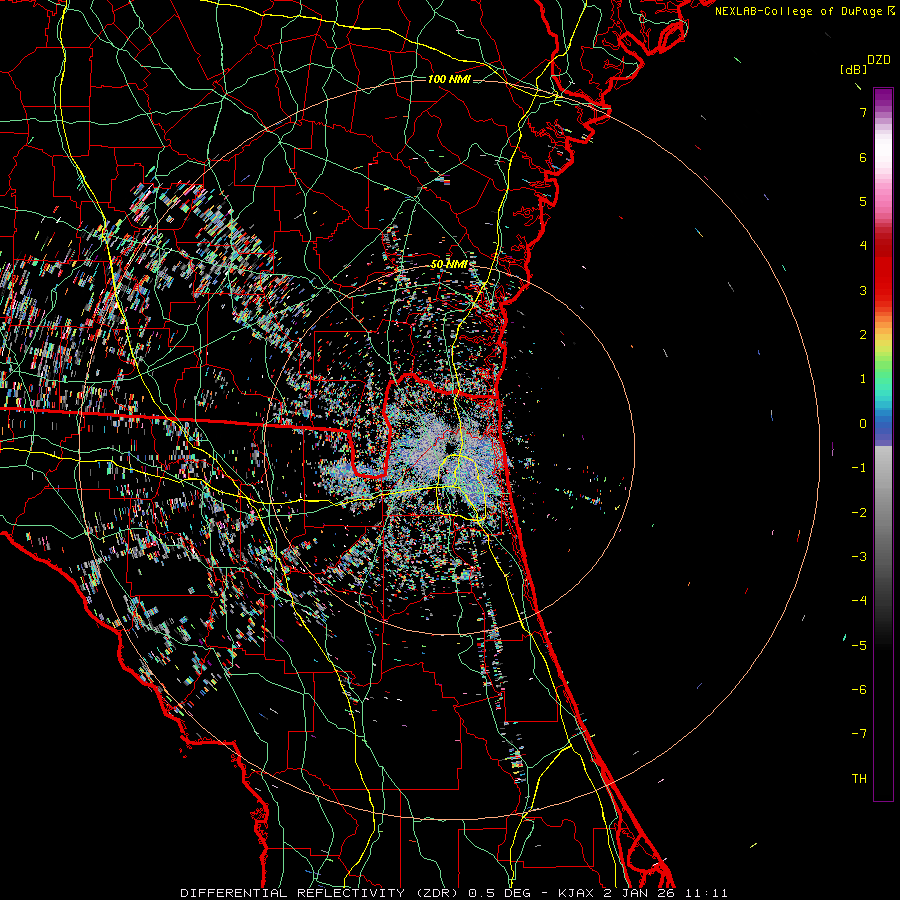Screen dimensions: 900x900
Task: Click the TH threshold label on scale
Action: pyautogui.click(x=859, y=779)
